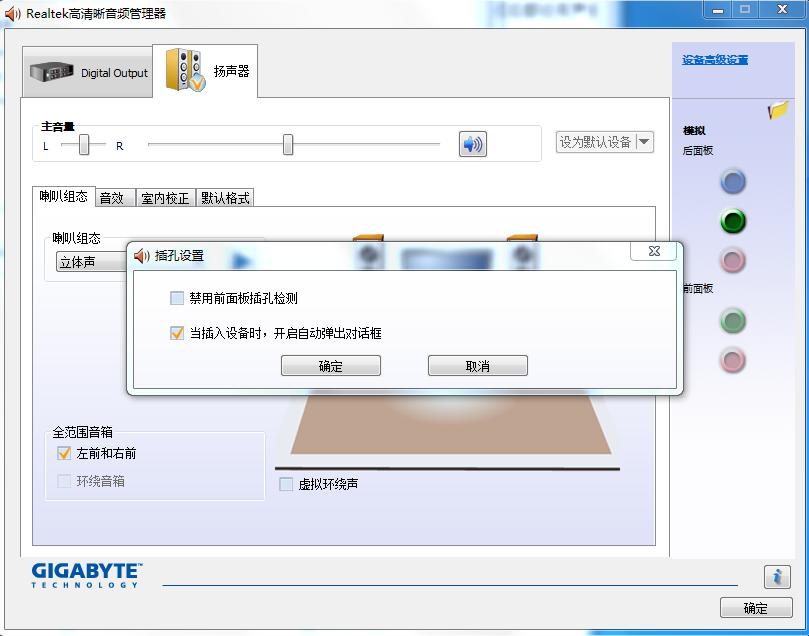Click the information icon near bottom-right 确定
Image resolution: width=809 pixels, height=636 pixels.
pyautogui.click(x=777, y=577)
